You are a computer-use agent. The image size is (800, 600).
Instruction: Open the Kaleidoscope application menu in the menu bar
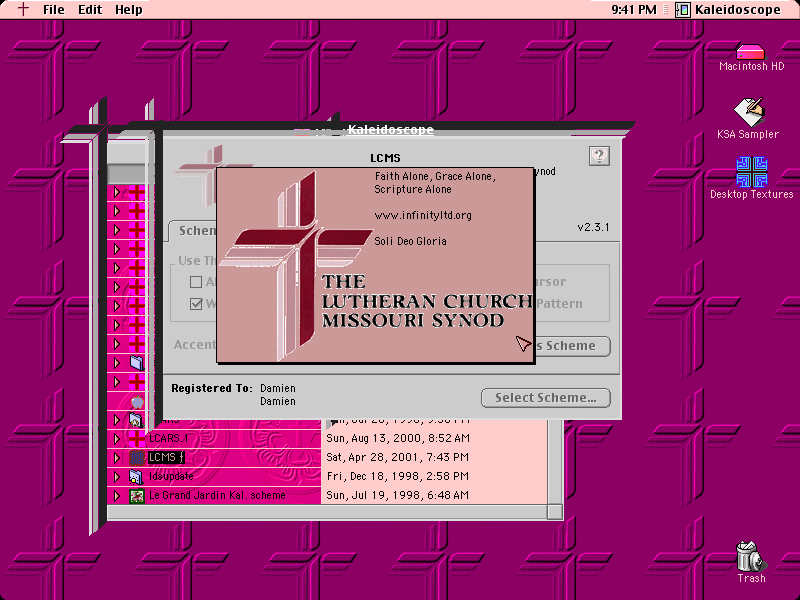(728, 10)
